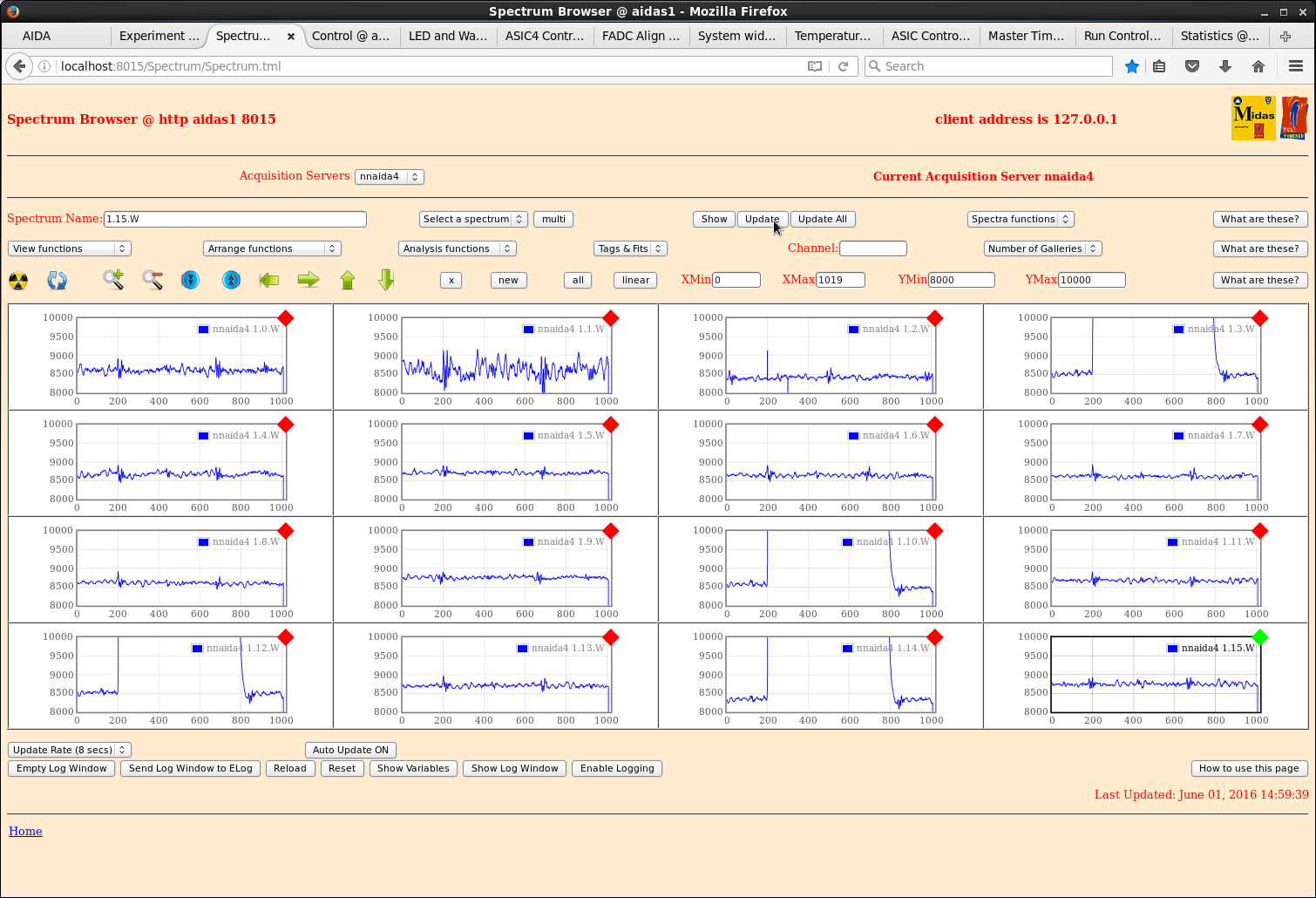This screenshot has width=1316, height=898.
Task: Switch to the Run Control browser tab
Action: click(1122, 36)
